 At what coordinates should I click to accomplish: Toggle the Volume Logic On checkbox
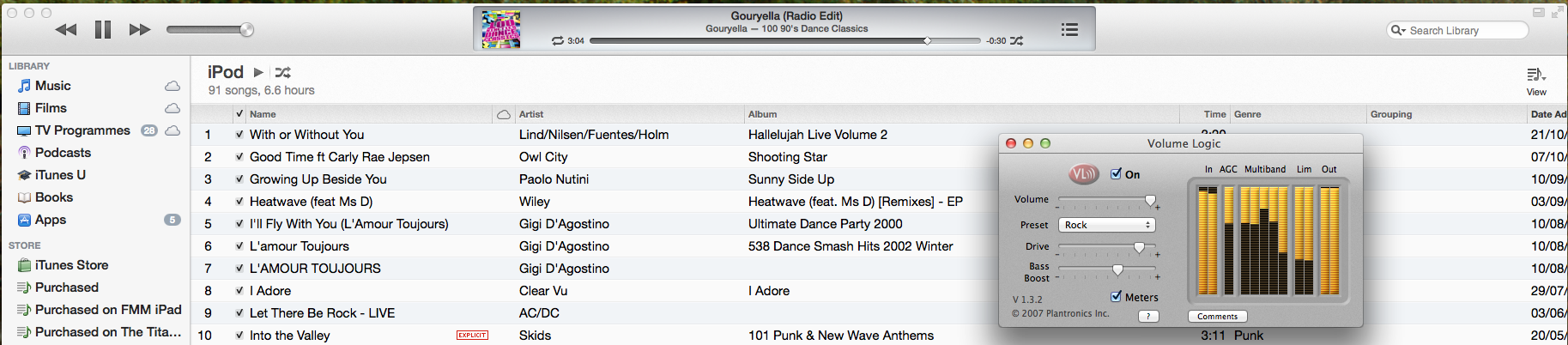pos(1116,173)
